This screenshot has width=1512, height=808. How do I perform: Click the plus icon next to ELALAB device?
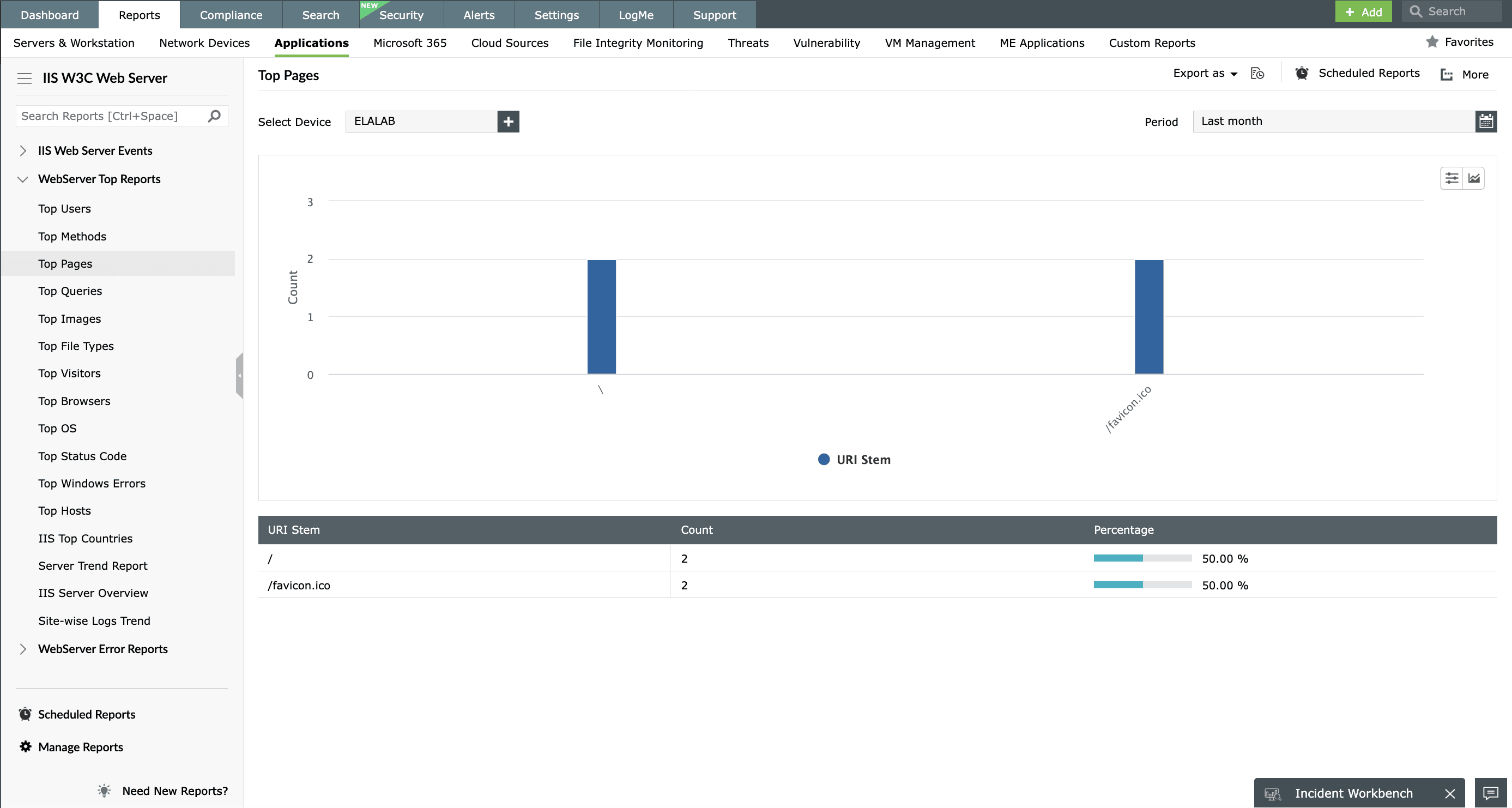click(507, 122)
